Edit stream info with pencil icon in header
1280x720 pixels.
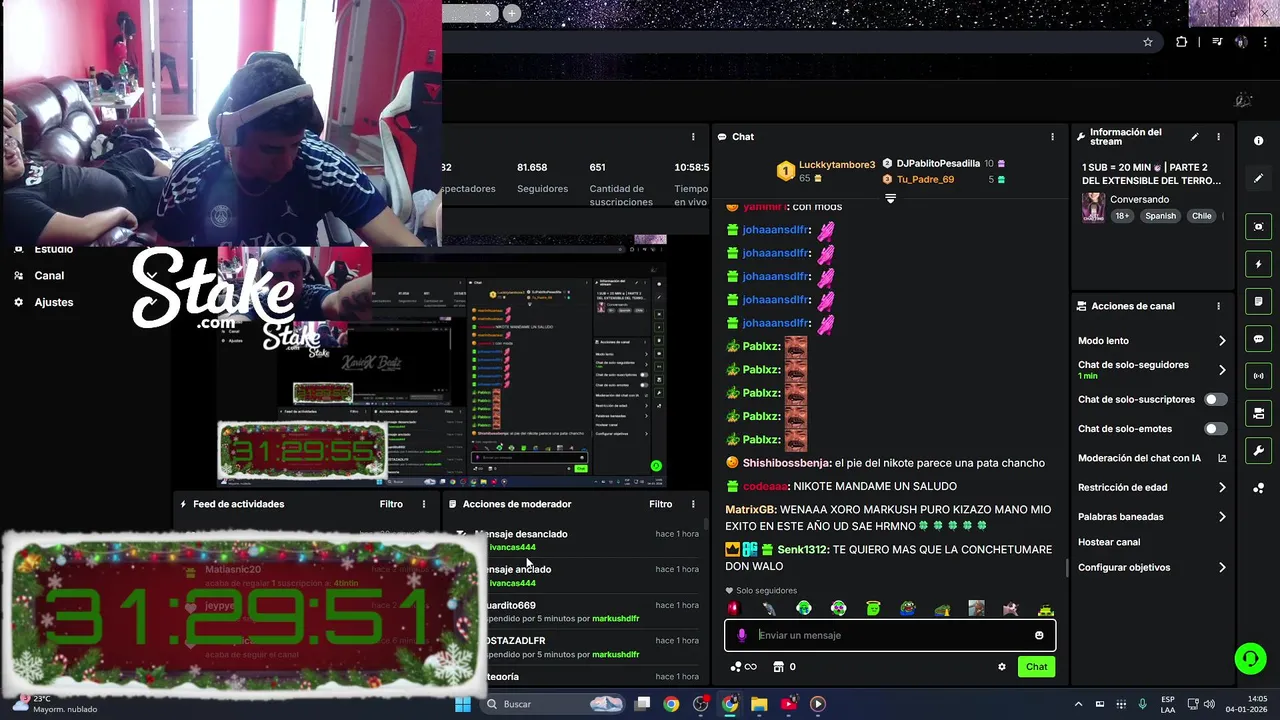(1194, 137)
